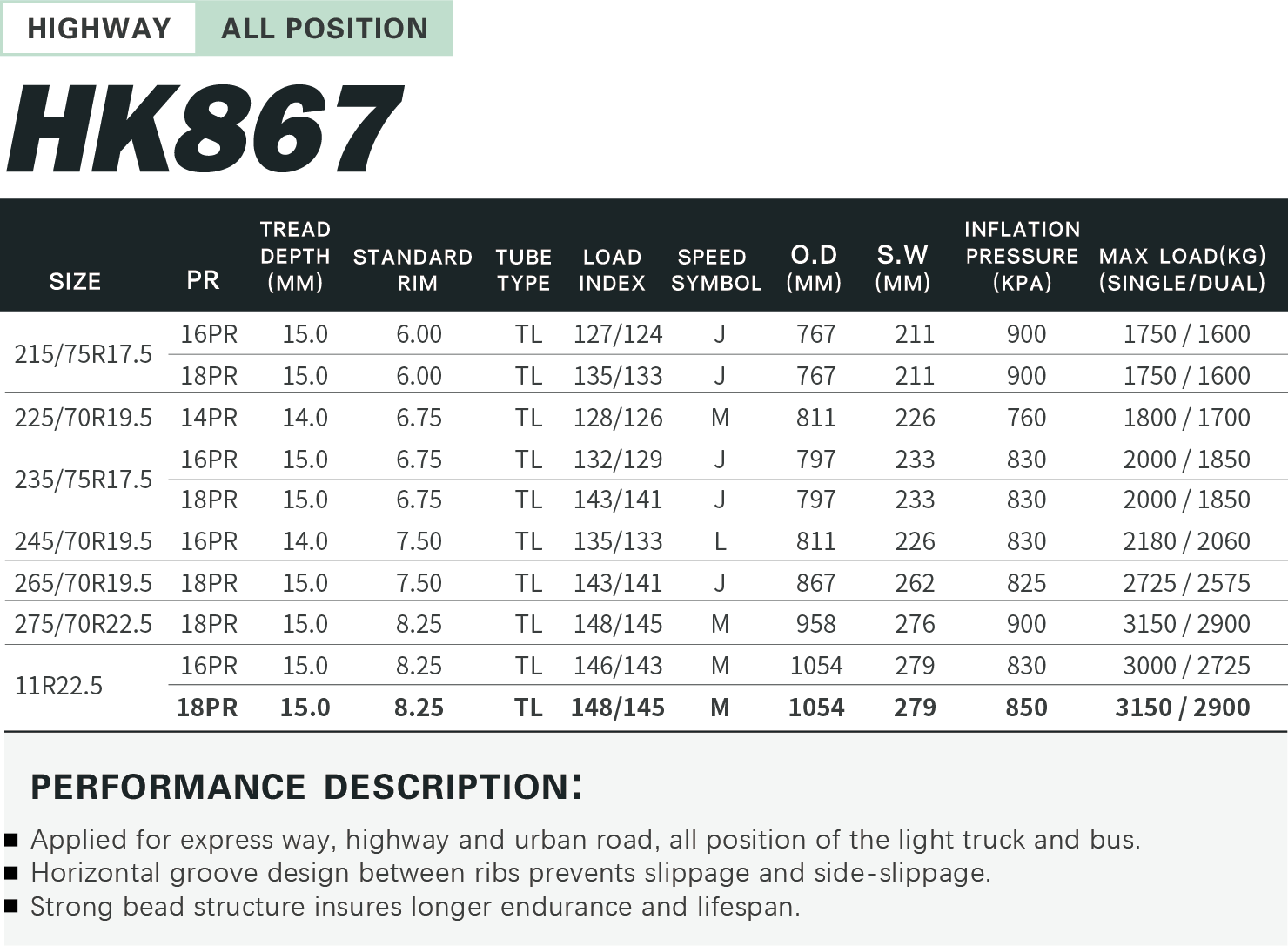The image size is (1288, 946).
Task: Click the STANDARD RIM column header
Action: [x=413, y=270]
